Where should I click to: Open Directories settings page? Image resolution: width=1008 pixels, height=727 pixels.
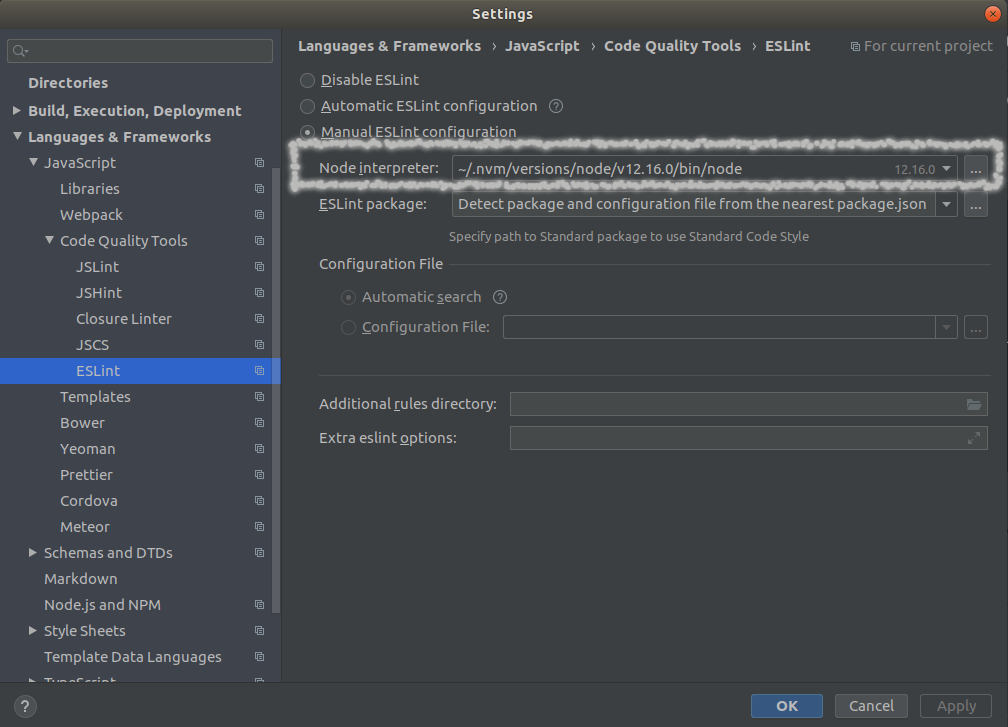68,83
